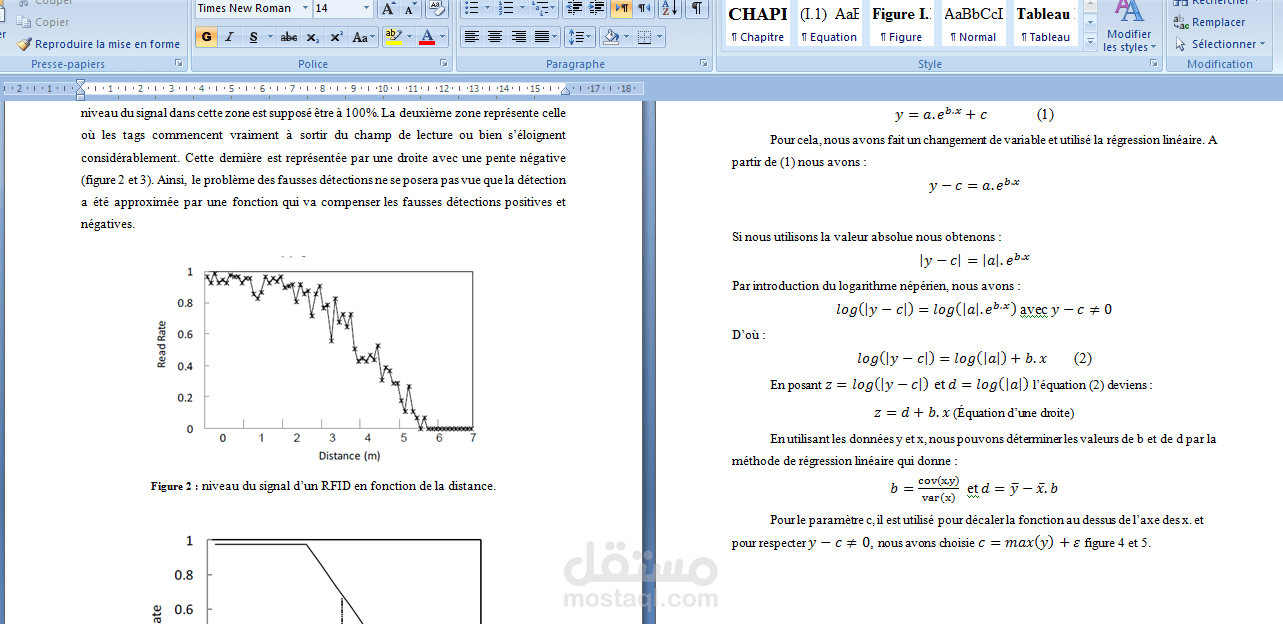Open borders dropdown arrow
Image resolution: width=1283 pixels, height=624 pixels.
(658, 37)
